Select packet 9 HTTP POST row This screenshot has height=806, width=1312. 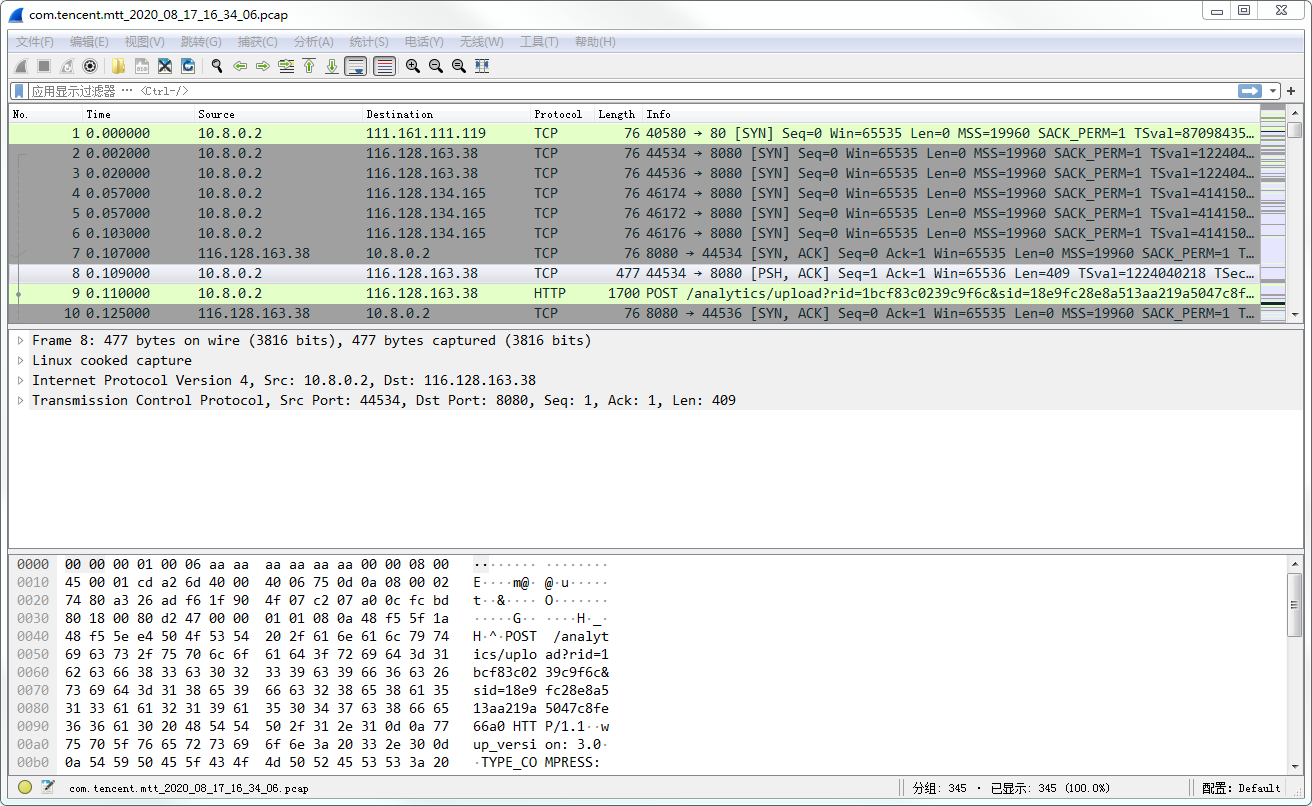coord(634,293)
